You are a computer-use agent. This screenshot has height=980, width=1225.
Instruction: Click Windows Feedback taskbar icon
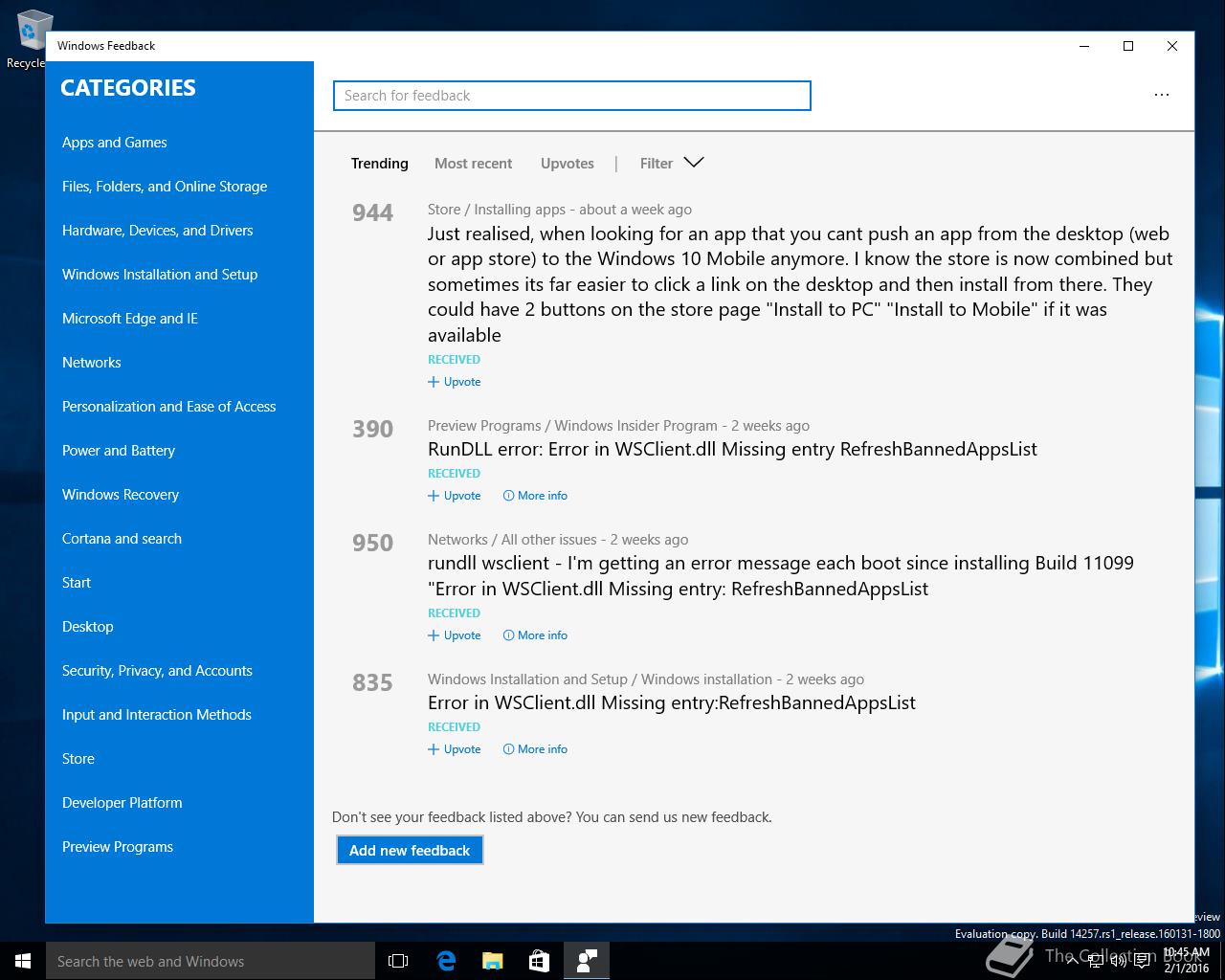pos(587,961)
